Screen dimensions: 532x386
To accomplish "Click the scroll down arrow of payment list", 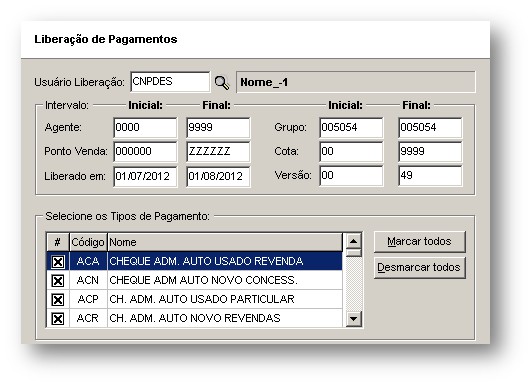I will 354,319.
